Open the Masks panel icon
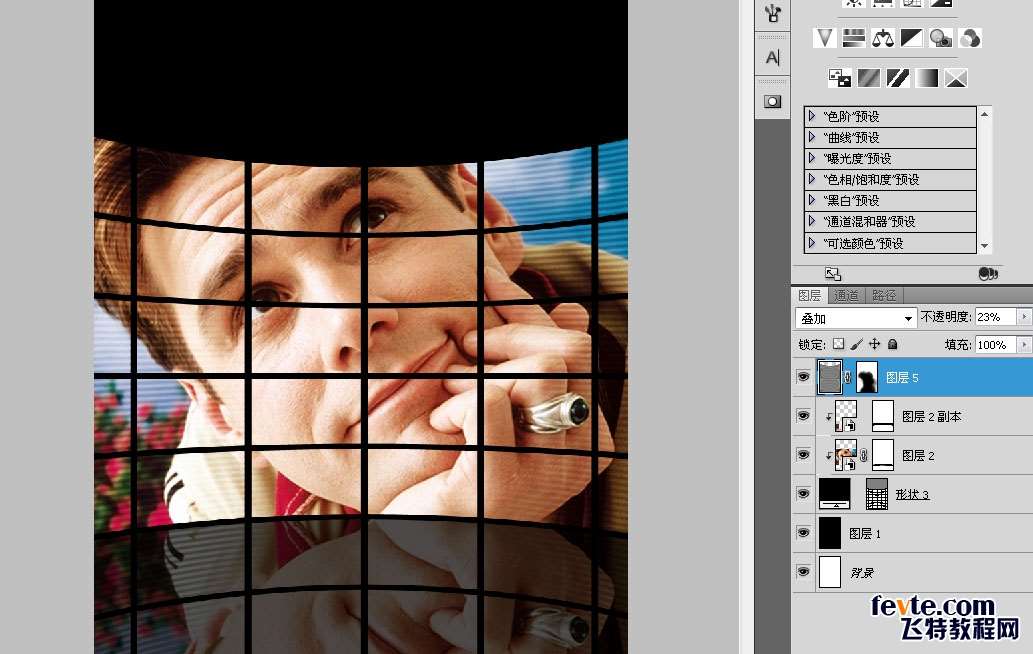 (773, 101)
